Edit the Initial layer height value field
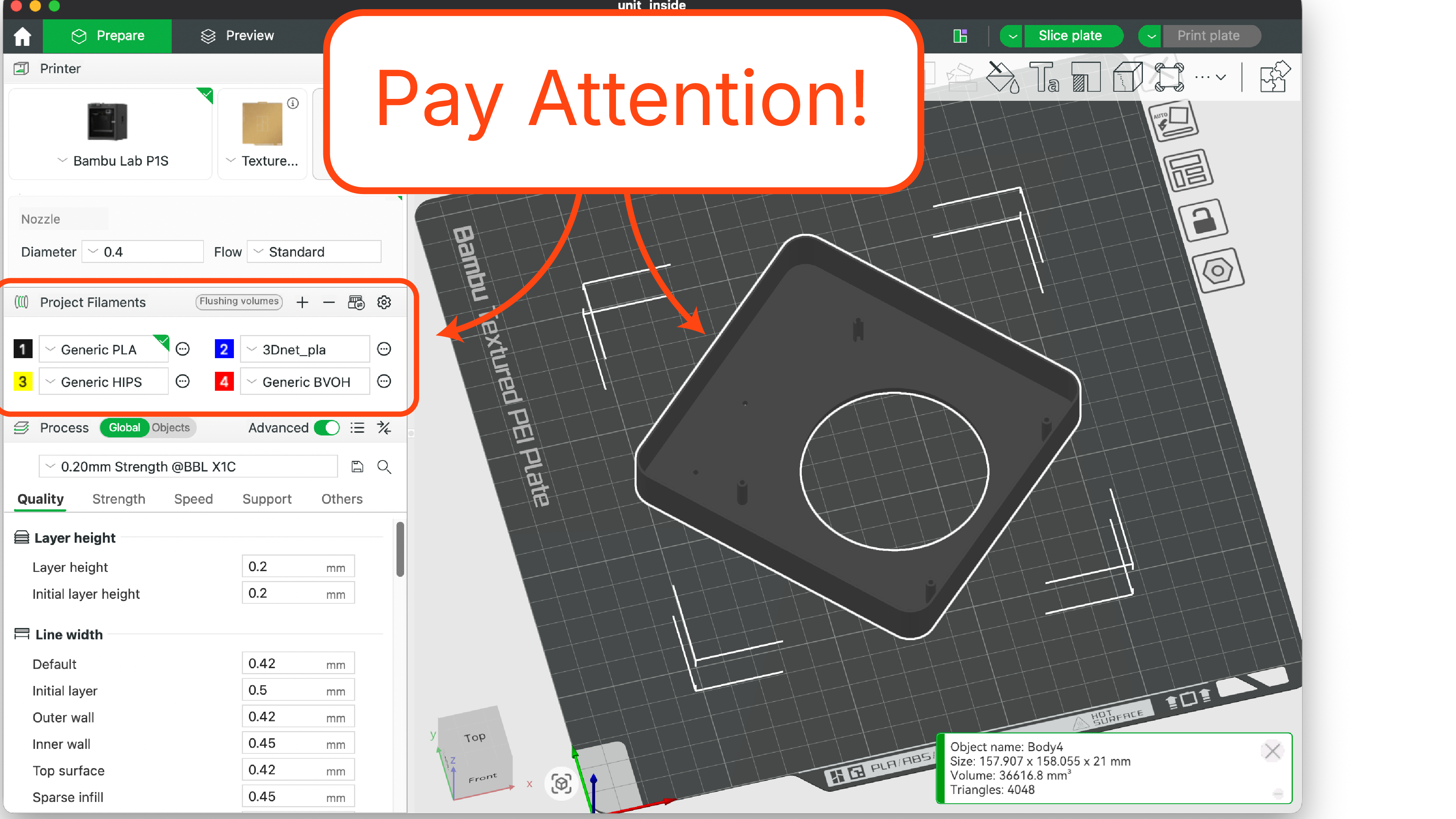 click(x=298, y=593)
